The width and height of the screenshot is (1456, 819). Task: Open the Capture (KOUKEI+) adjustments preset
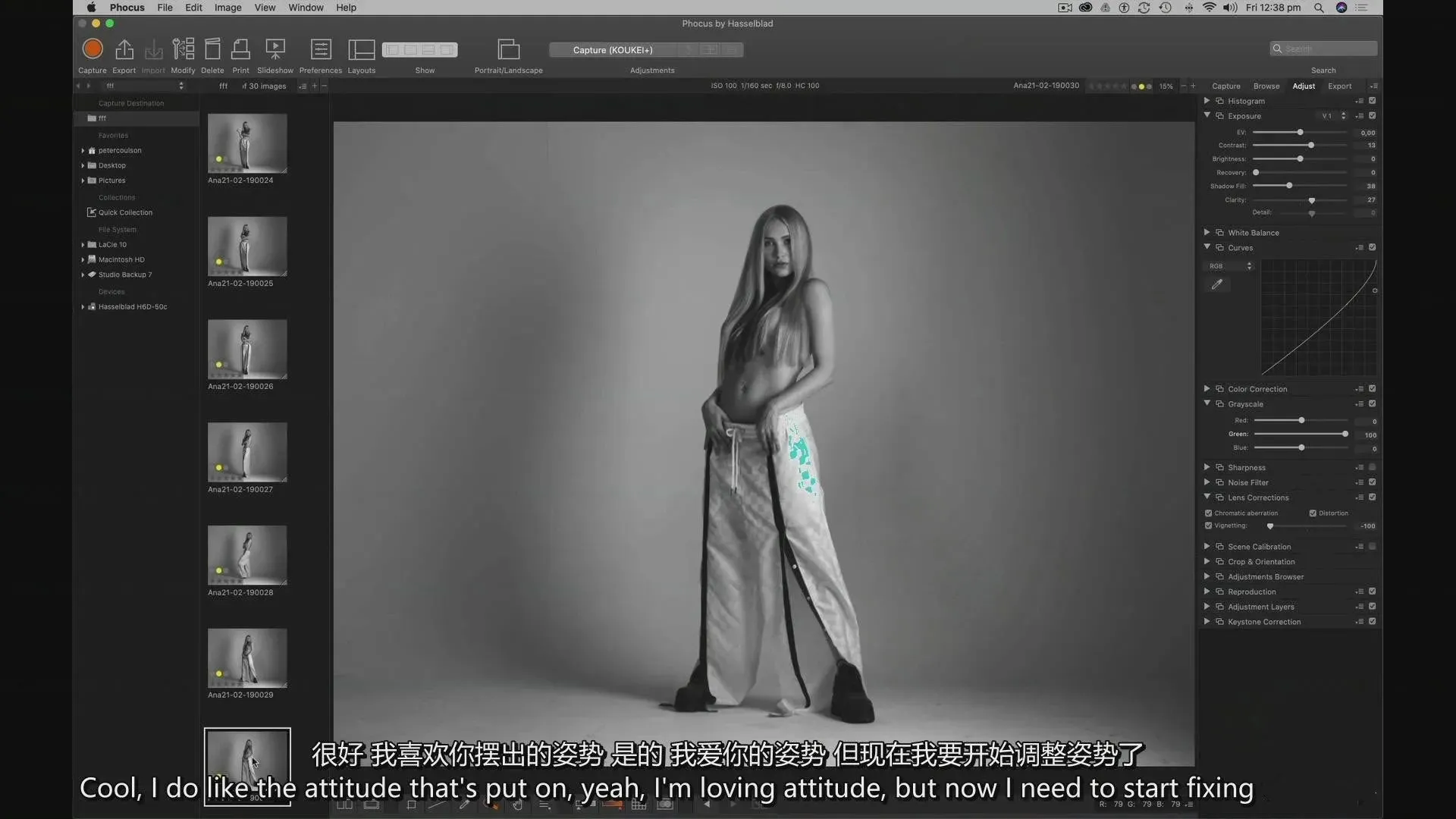(x=613, y=50)
